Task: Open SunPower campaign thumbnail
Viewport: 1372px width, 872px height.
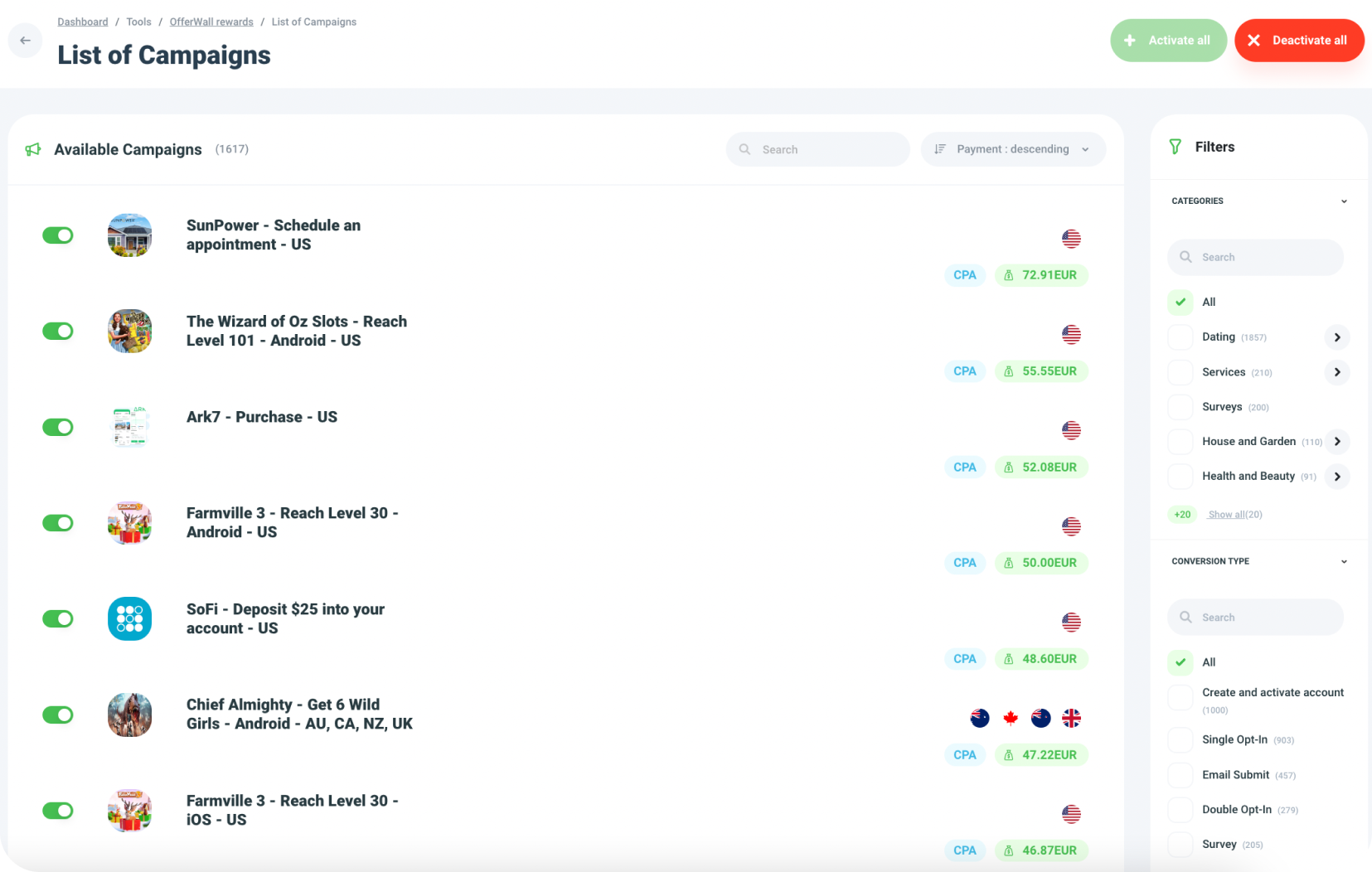Action: [x=130, y=235]
